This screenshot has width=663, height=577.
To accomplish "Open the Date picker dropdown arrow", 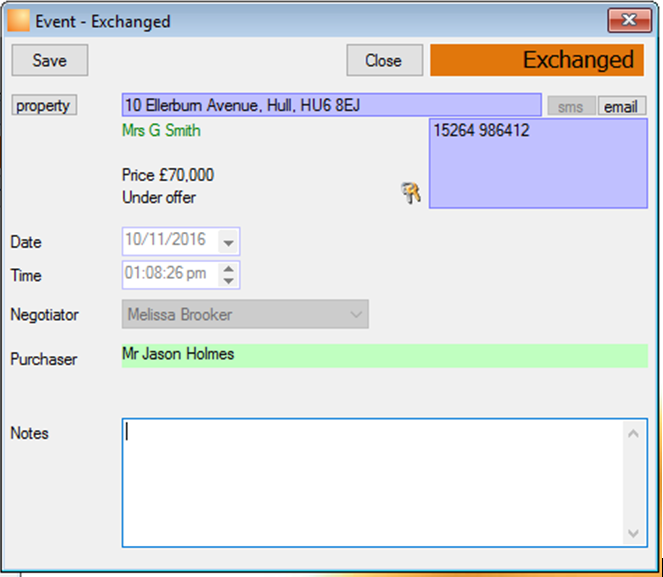I will (x=228, y=242).
